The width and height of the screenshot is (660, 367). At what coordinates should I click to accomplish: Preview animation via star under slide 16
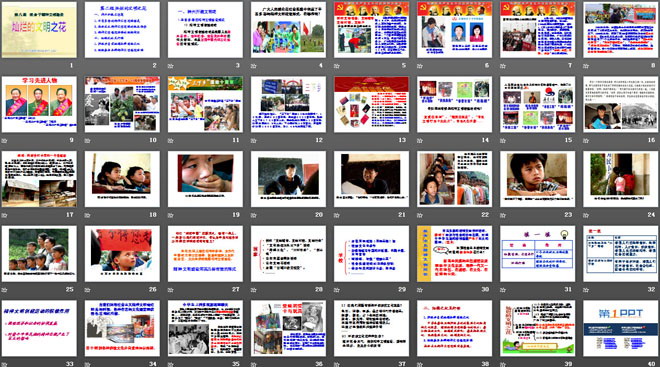tap(586, 140)
